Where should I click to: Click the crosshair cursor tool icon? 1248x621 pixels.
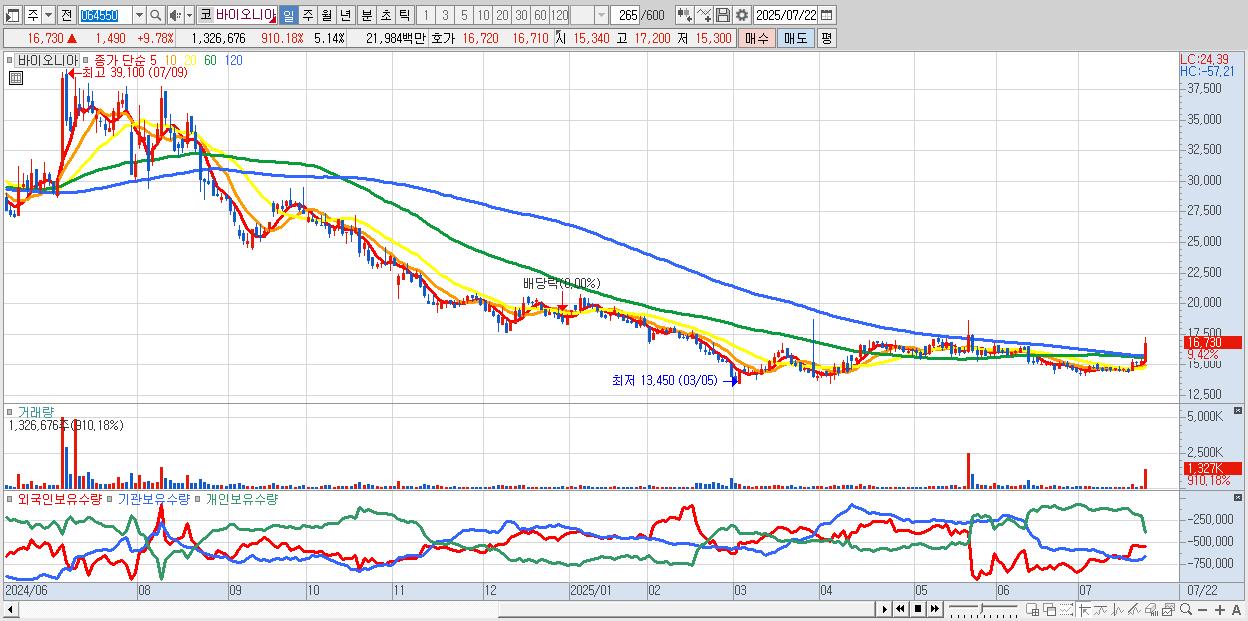[1084, 609]
